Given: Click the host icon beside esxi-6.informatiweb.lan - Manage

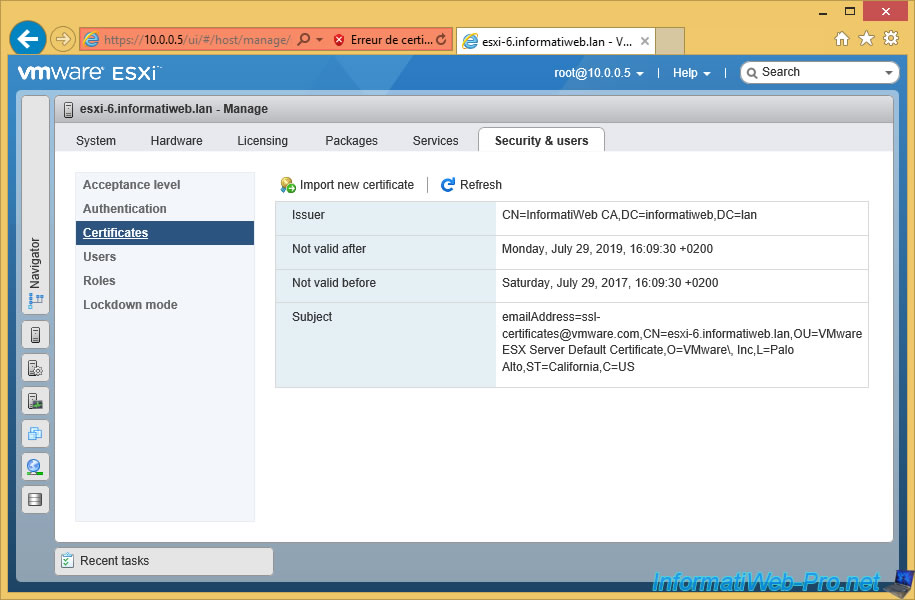Looking at the screenshot, I should pos(68,109).
